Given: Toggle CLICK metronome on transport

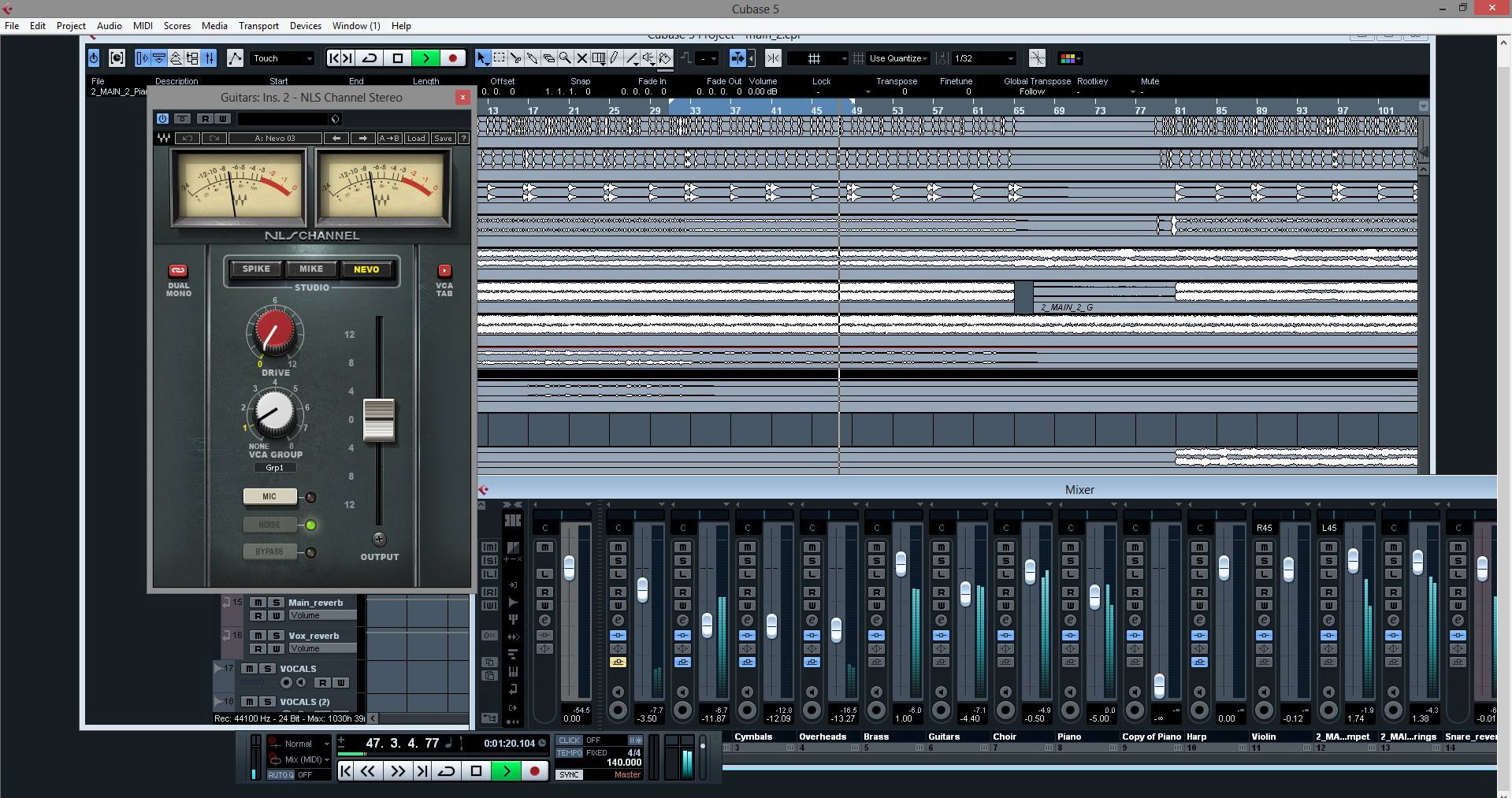Looking at the screenshot, I should (569, 740).
